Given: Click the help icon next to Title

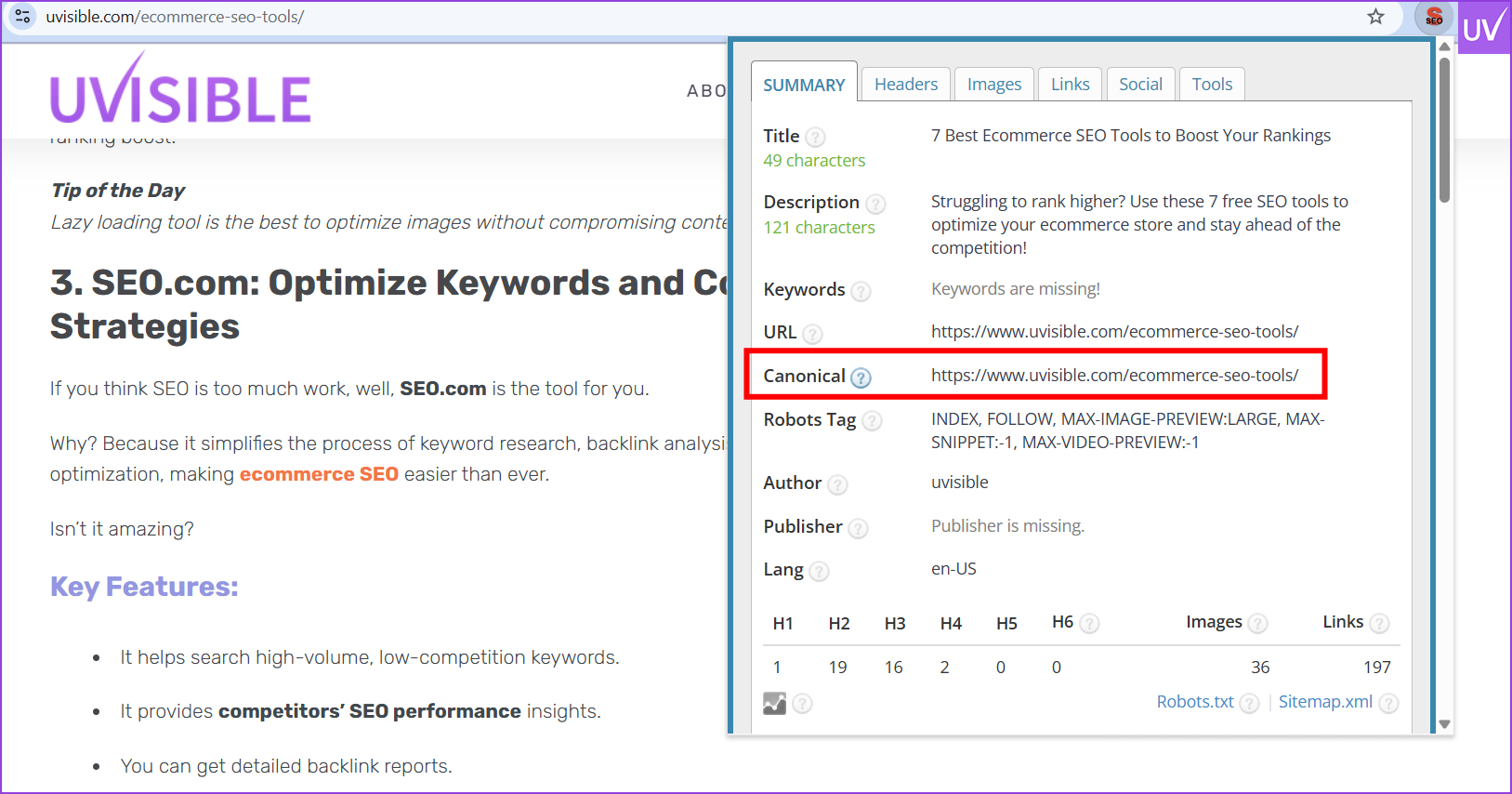Looking at the screenshot, I should pyautogui.click(x=815, y=138).
